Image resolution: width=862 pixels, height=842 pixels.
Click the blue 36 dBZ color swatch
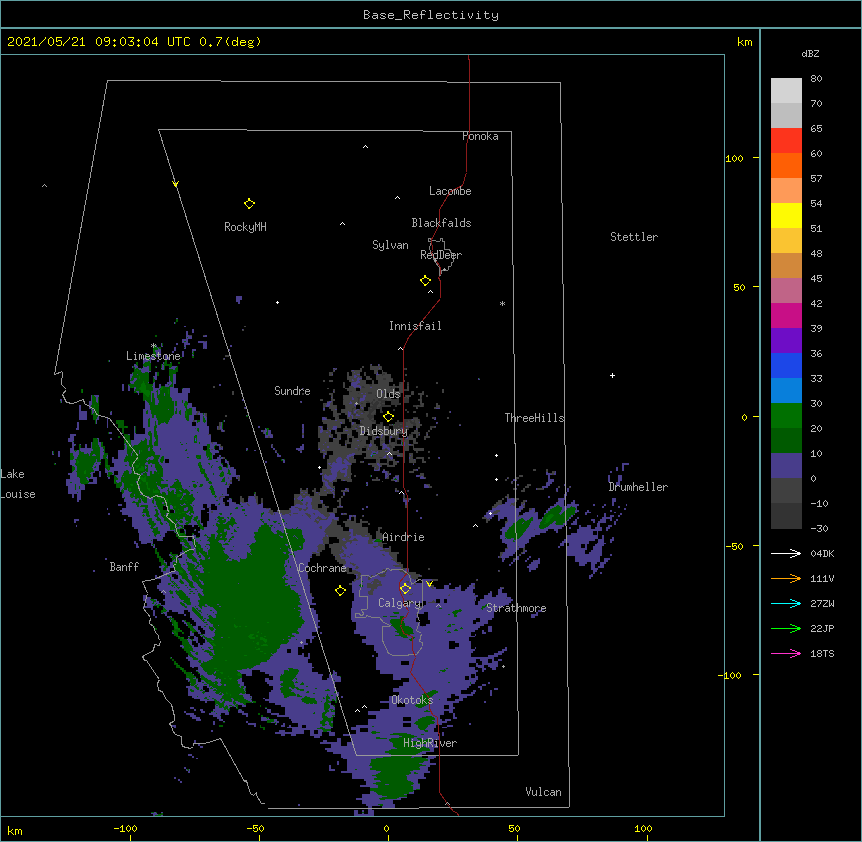pyautogui.click(x=786, y=365)
